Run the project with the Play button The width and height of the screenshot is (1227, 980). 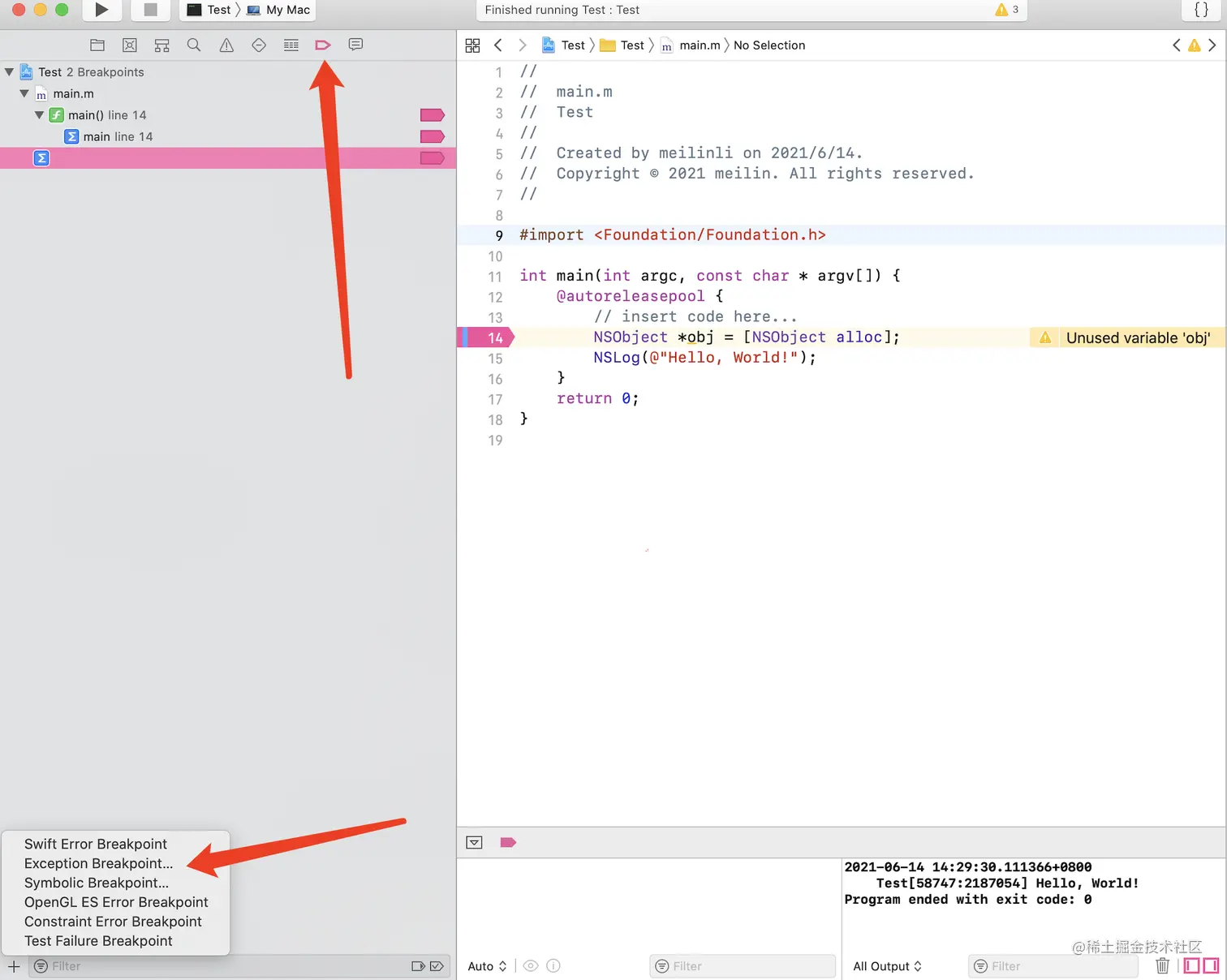tap(101, 10)
